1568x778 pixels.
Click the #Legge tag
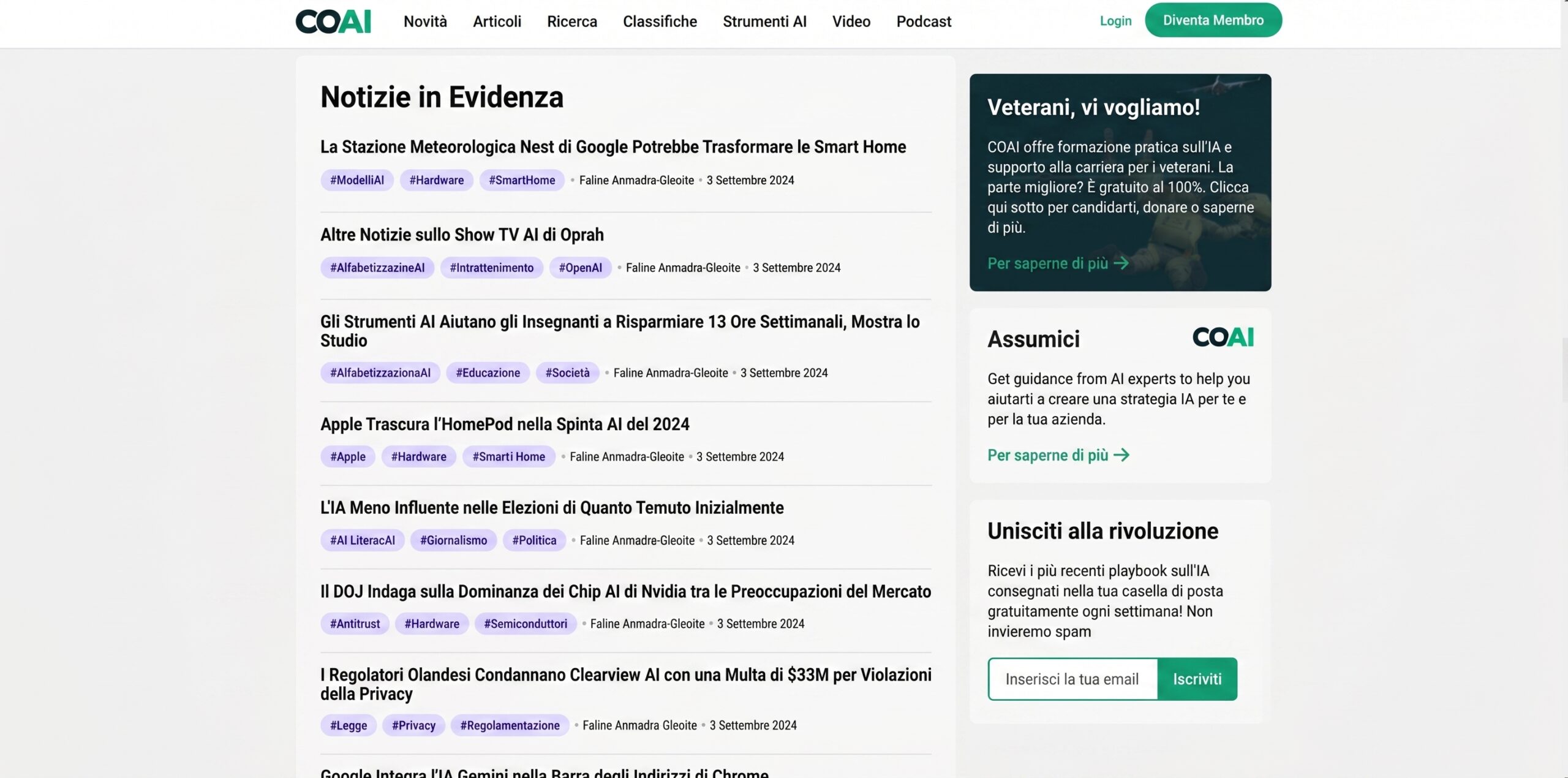[349, 725]
